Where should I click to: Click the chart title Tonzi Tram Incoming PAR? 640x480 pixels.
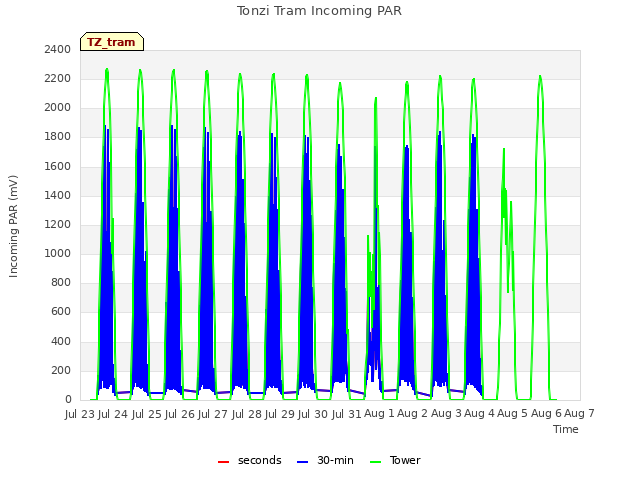click(319, 11)
